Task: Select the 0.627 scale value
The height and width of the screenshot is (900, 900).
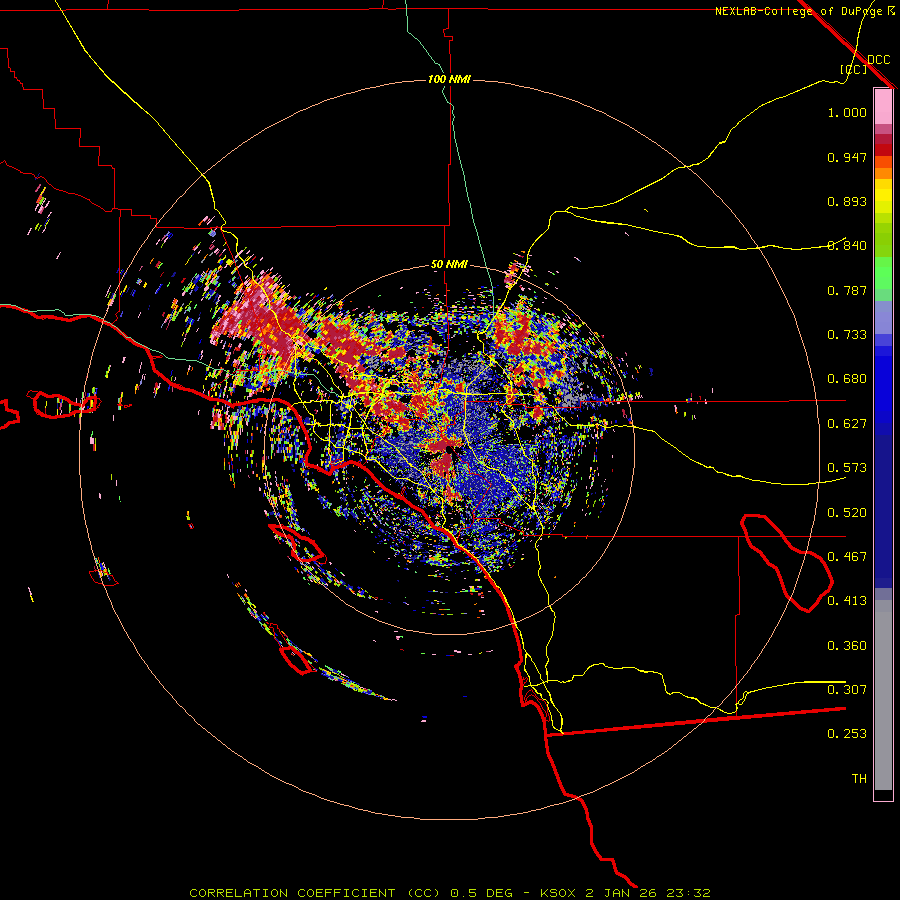Action: 847,424
